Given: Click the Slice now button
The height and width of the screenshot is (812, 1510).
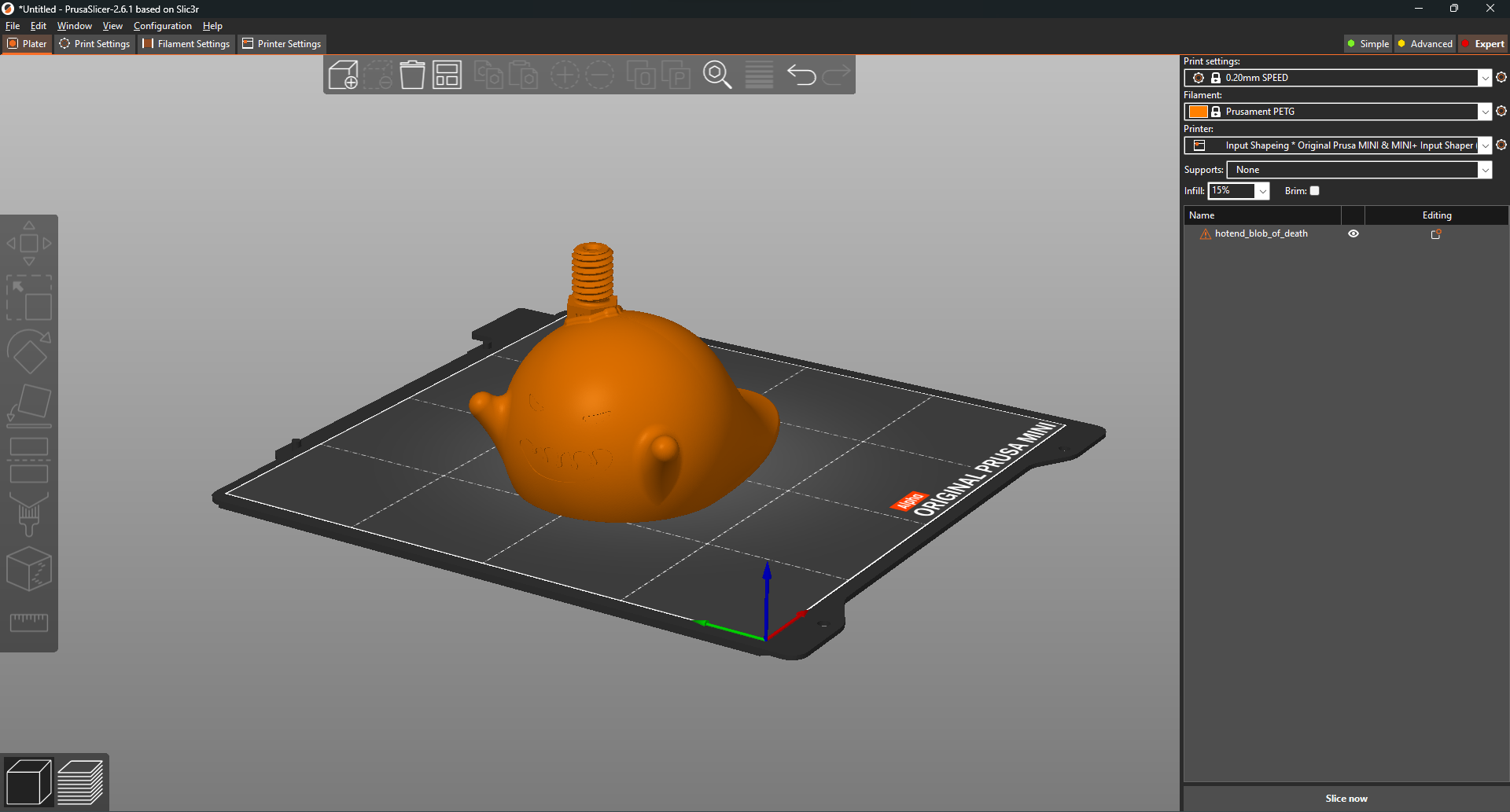Looking at the screenshot, I should (1346, 798).
